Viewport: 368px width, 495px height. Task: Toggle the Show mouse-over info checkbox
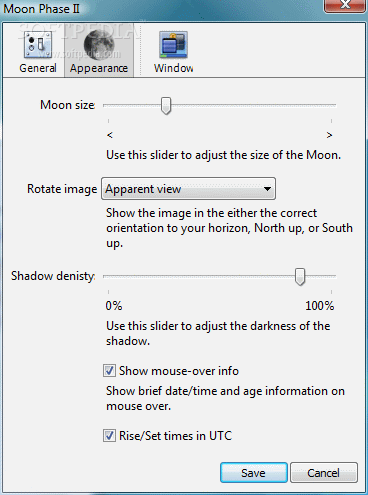click(109, 371)
